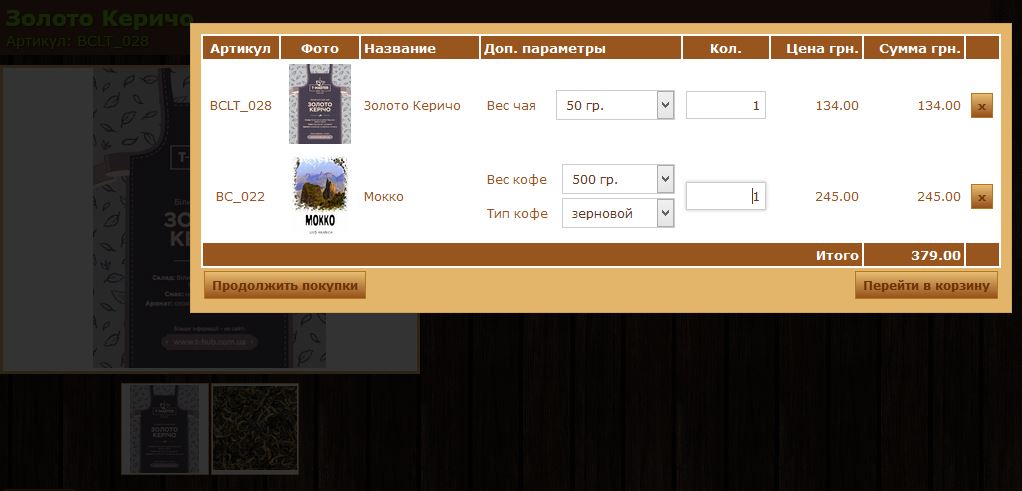Click the Сумма грн. column header
This screenshot has width=1022, height=491.
(x=913, y=49)
